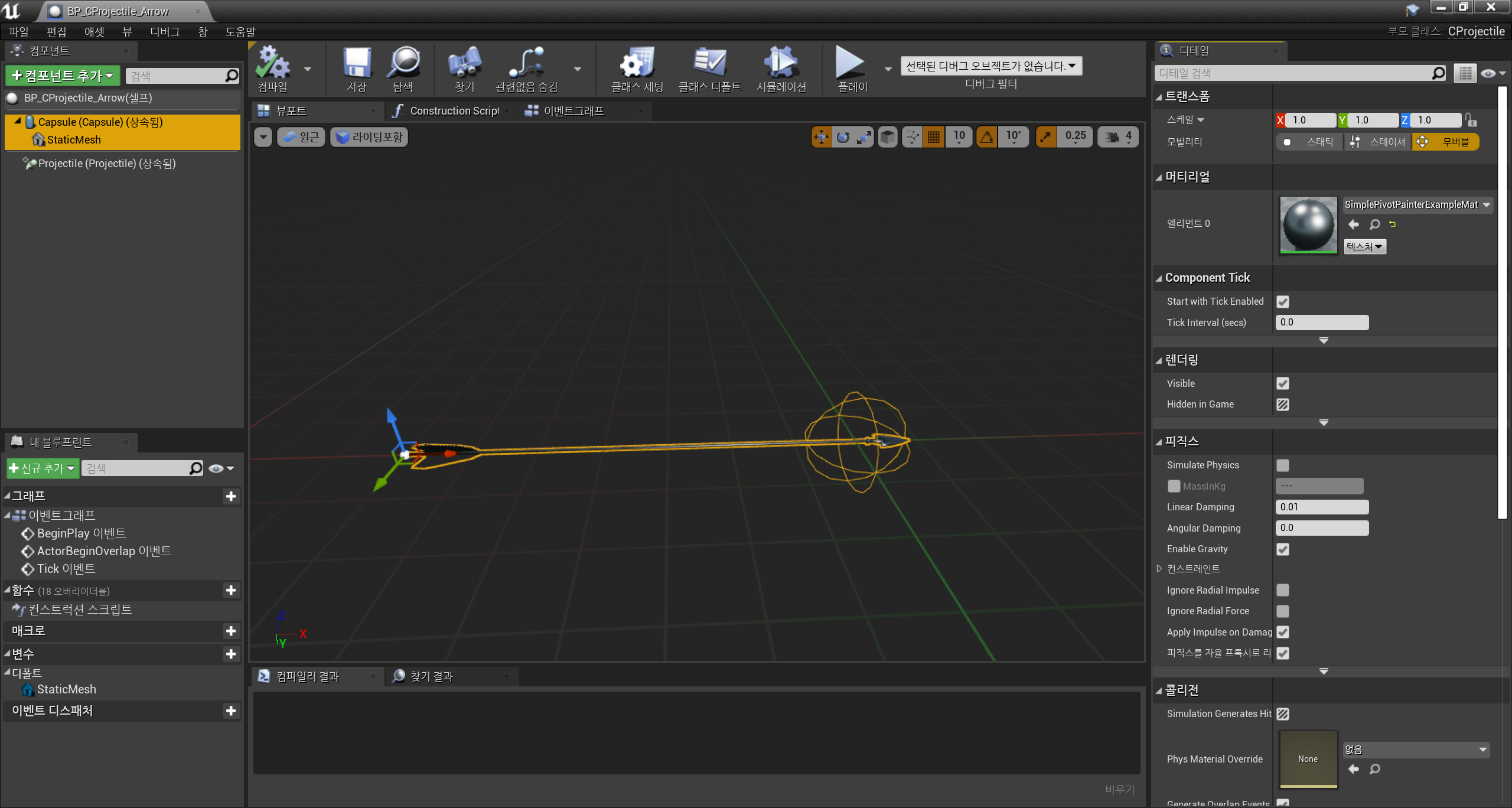
Task: Click the Browse magnifier toolbar icon
Action: [x=403, y=63]
